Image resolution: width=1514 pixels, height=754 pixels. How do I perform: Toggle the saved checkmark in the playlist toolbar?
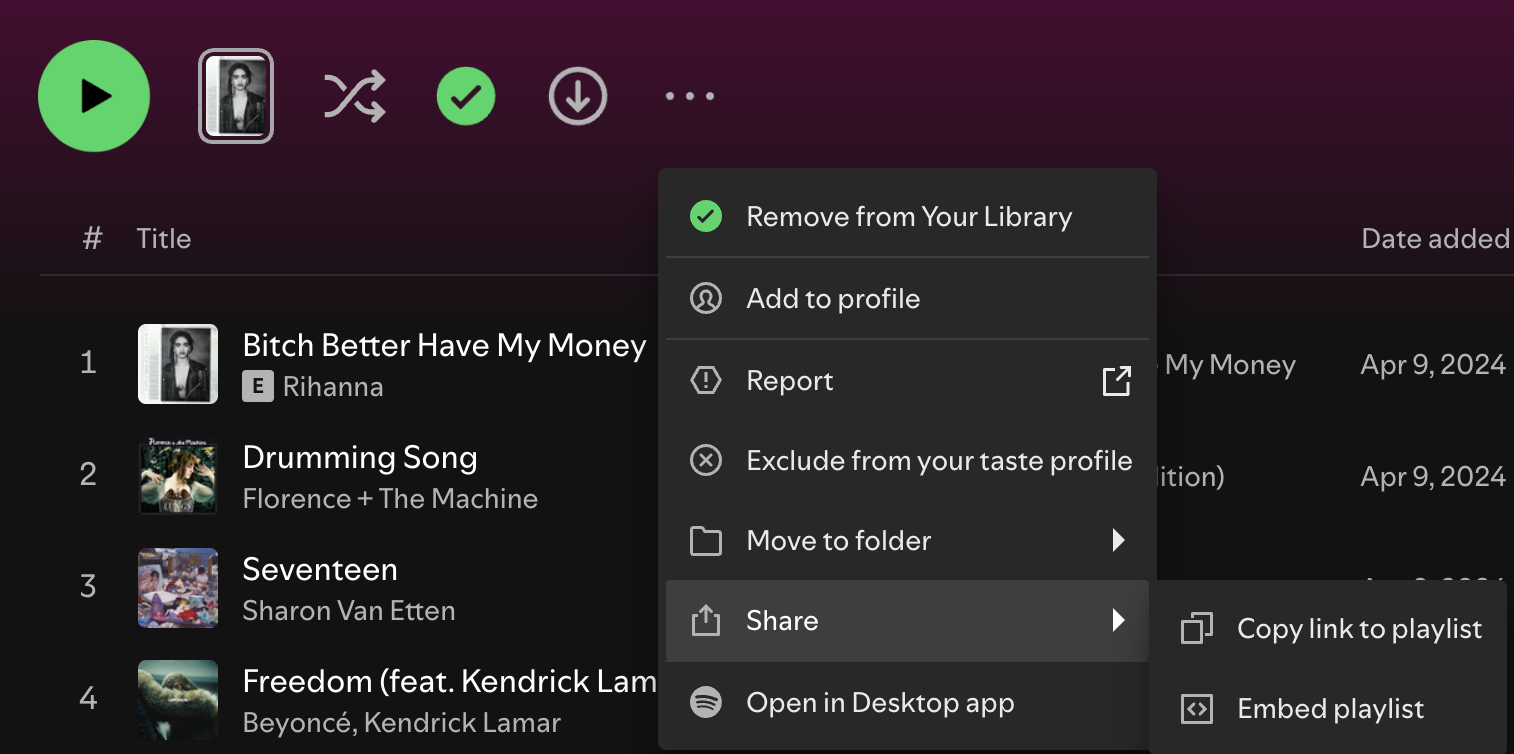(x=466, y=97)
